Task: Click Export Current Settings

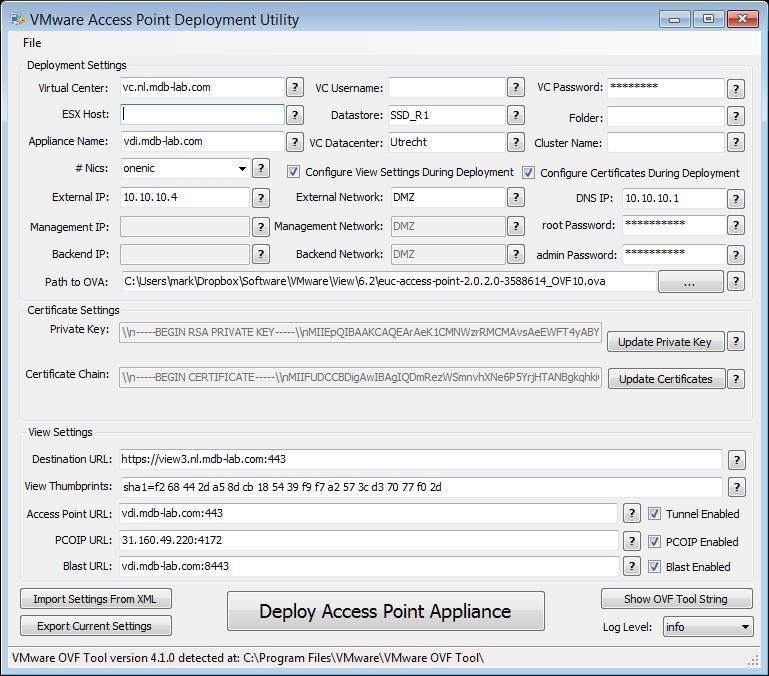Action: point(96,625)
